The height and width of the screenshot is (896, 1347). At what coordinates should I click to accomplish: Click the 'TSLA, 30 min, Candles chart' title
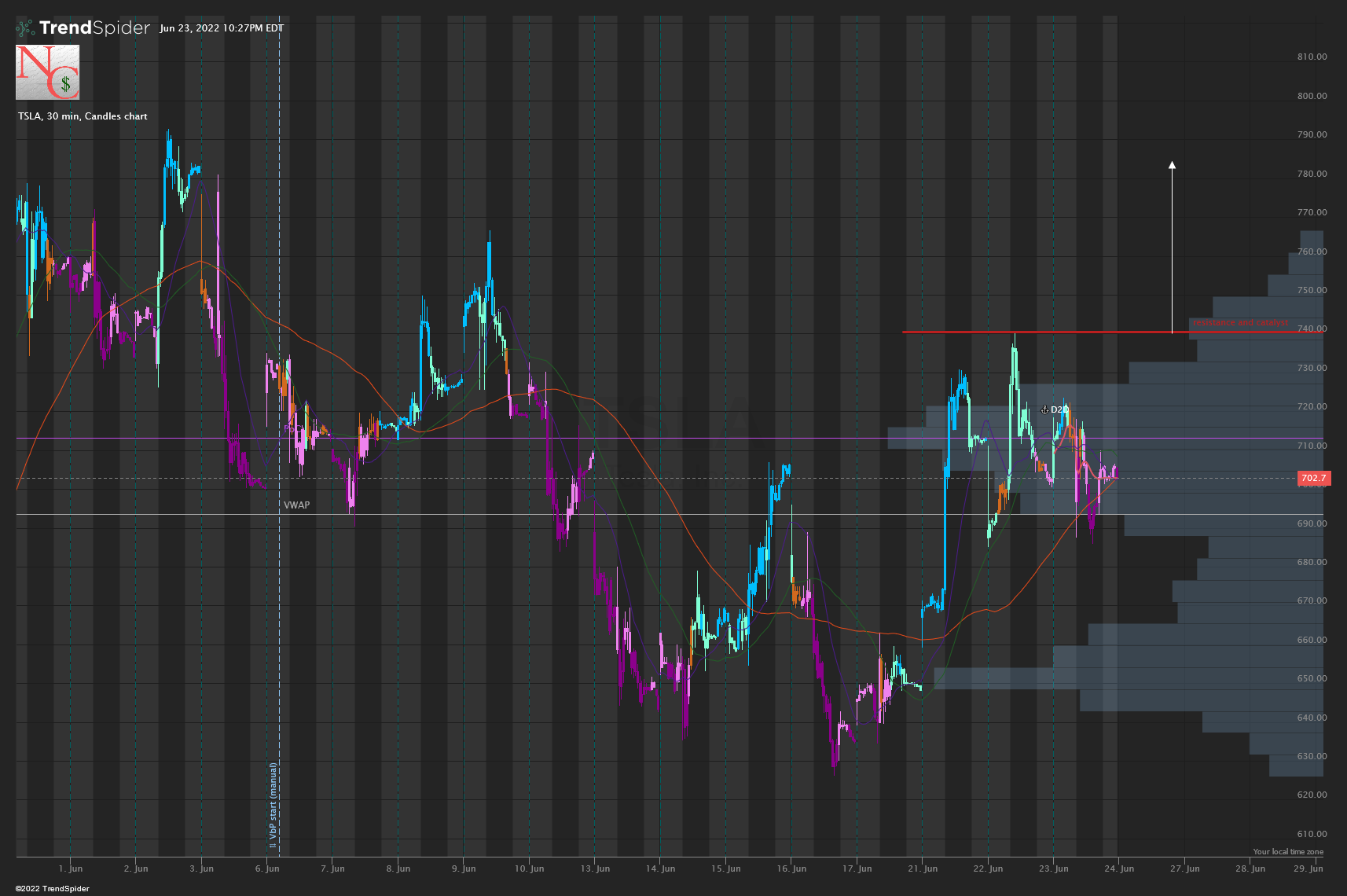(83, 116)
